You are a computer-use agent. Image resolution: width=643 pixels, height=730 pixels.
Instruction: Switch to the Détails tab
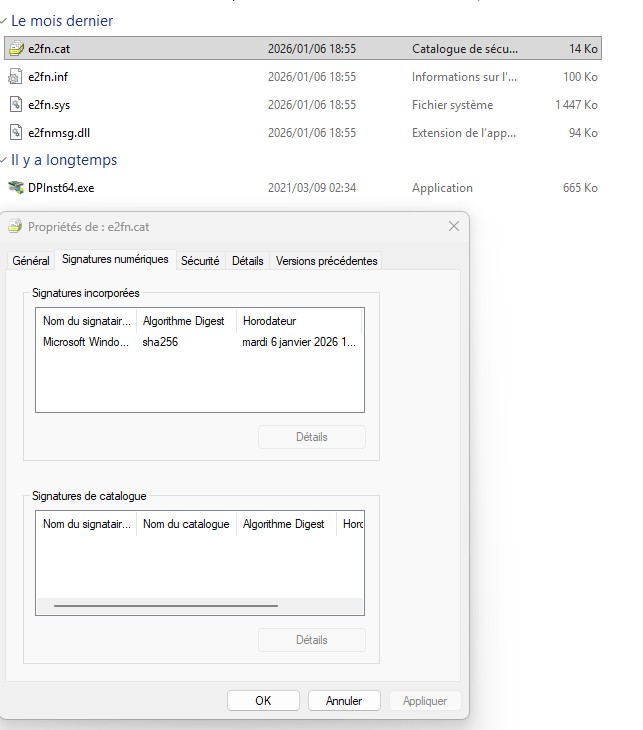[x=247, y=261]
